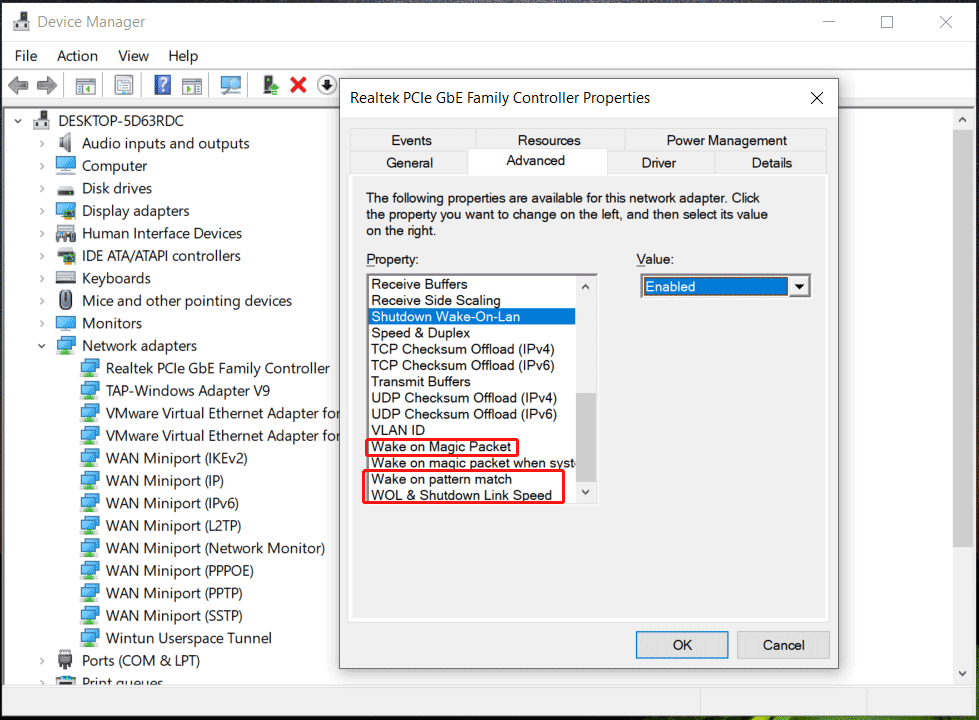This screenshot has height=720, width=979.
Task: Click the Forward arrow toolbar icon
Action: pos(47,85)
